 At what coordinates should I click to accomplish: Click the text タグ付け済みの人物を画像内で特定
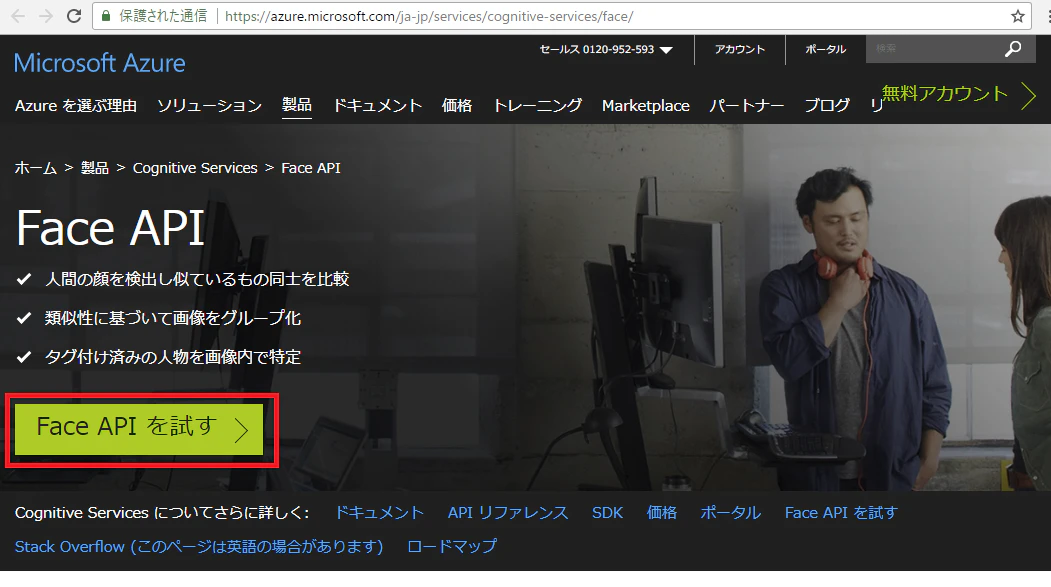point(173,357)
